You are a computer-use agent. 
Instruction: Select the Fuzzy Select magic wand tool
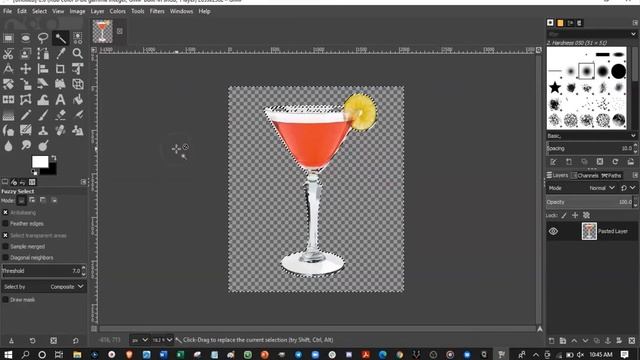[60, 38]
